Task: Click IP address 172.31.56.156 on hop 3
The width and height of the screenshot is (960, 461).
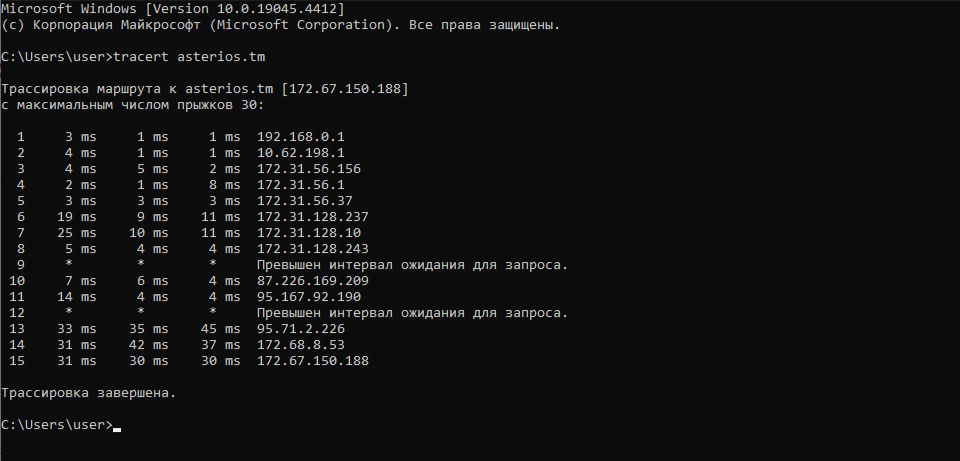Action: [309, 168]
